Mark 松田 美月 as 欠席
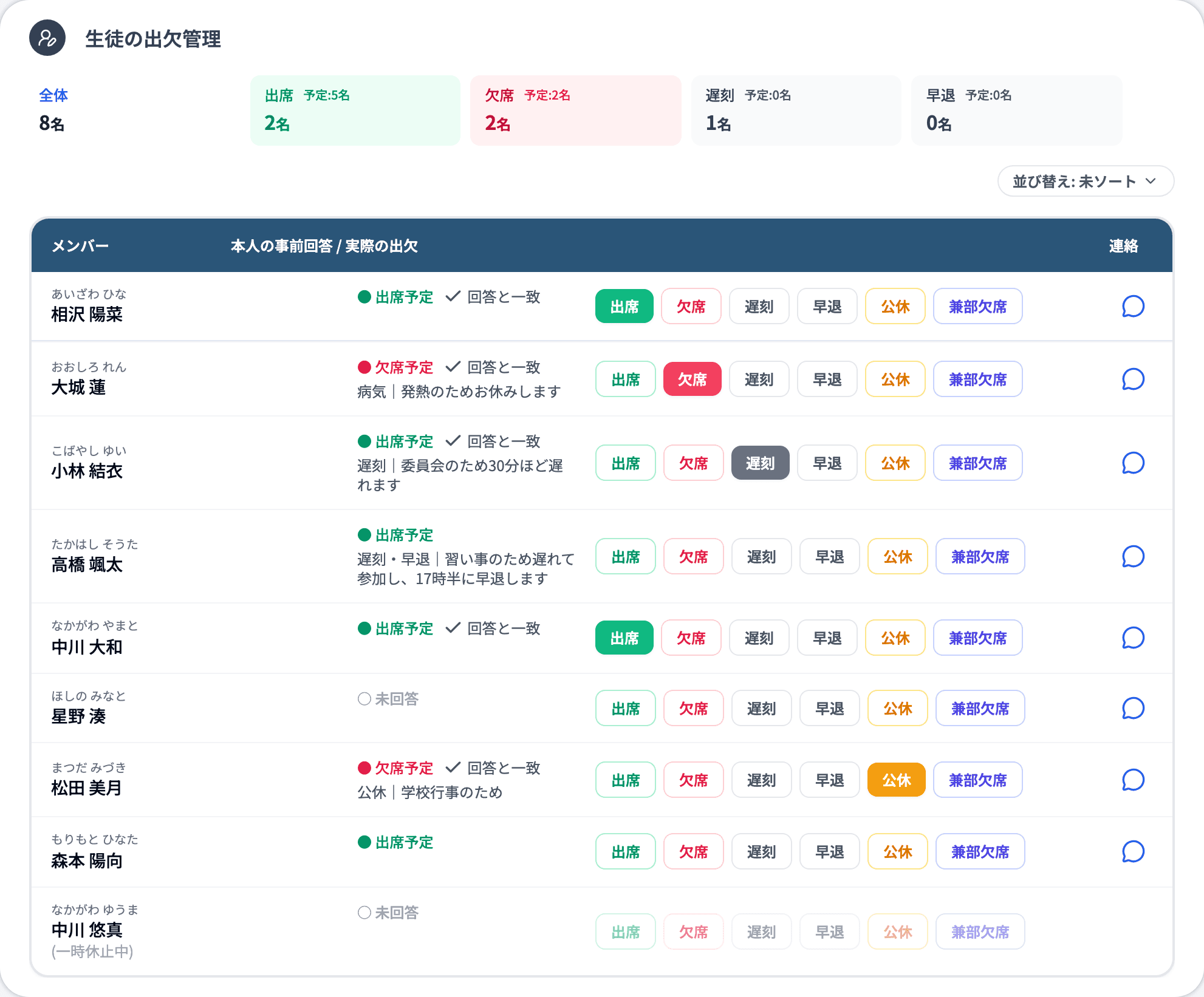1204x997 pixels. [x=694, y=780]
